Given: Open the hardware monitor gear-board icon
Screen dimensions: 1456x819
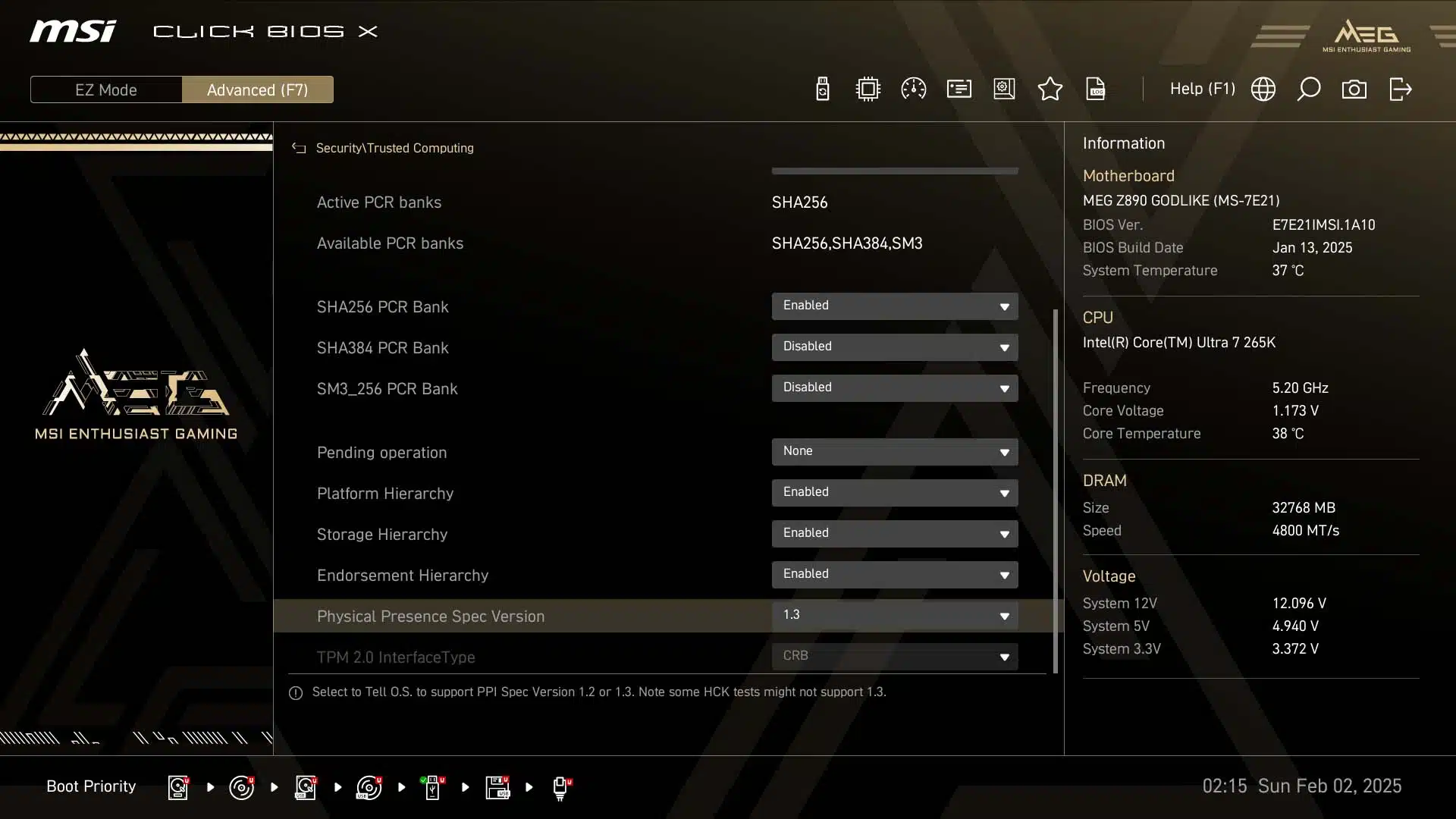Looking at the screenshot, I should coord(1004,89).
